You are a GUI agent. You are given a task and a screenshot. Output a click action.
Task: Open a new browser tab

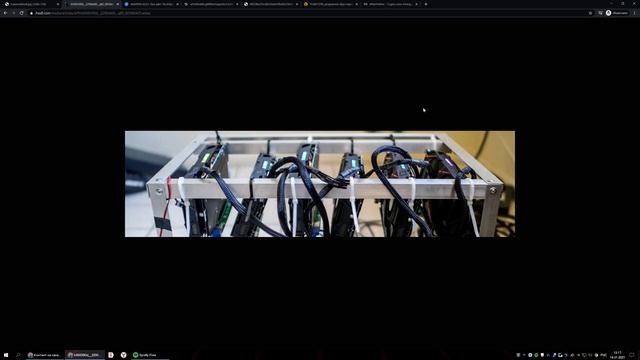click(x=426, y=4)
